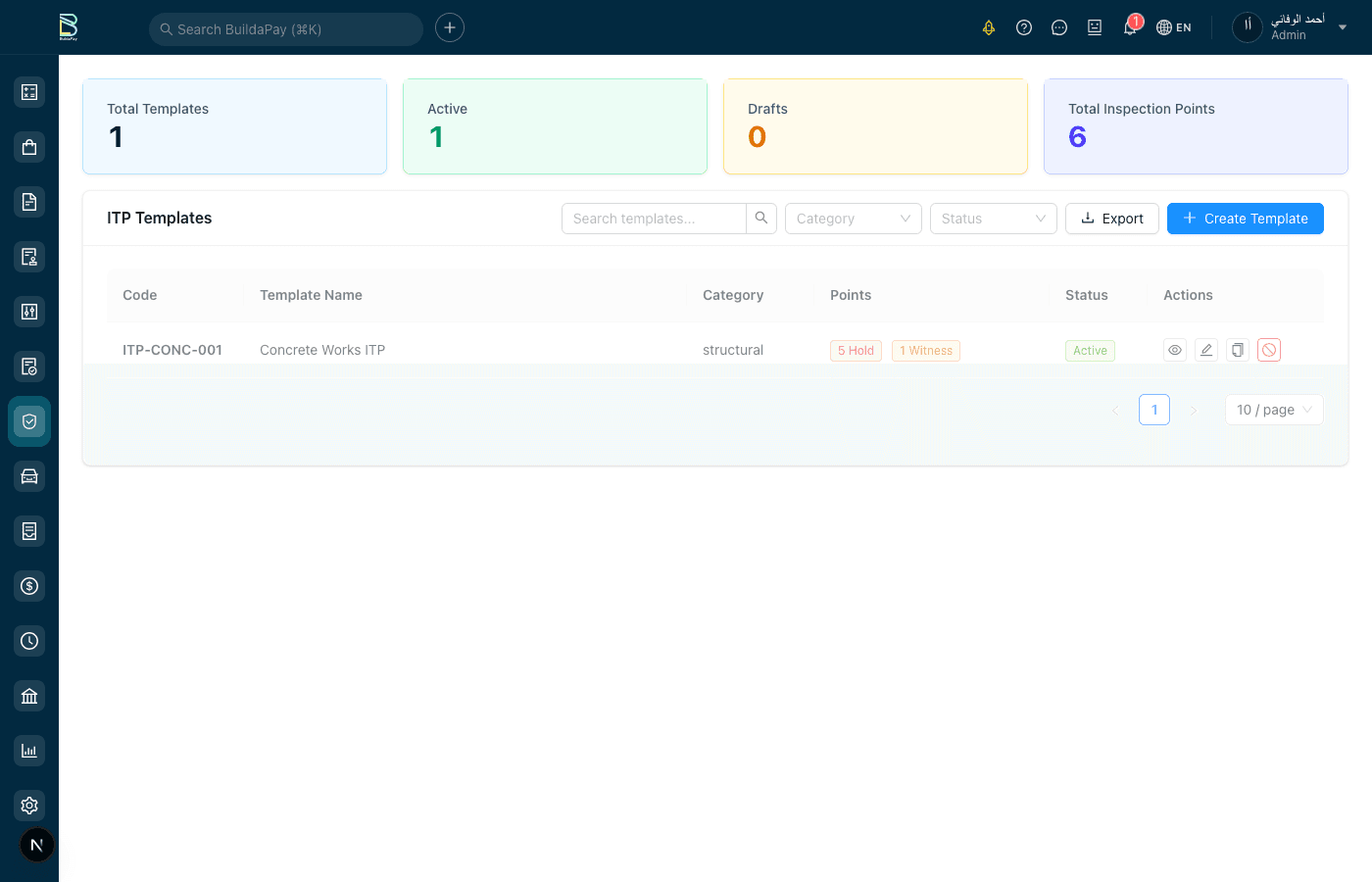Duplicate the ITP-CONC-001 template
Image resolution: width=1372 pixels, height=882 pixels.
tap(1238, 350)
